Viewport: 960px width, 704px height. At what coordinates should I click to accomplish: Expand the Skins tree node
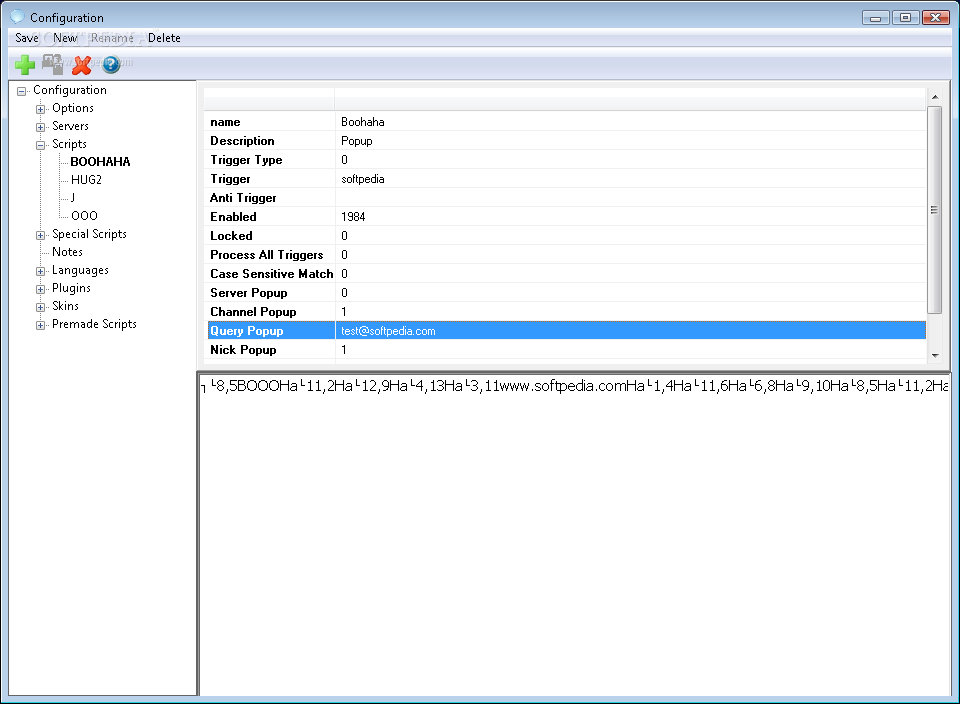pyautogui.click(x=40, y=307)
